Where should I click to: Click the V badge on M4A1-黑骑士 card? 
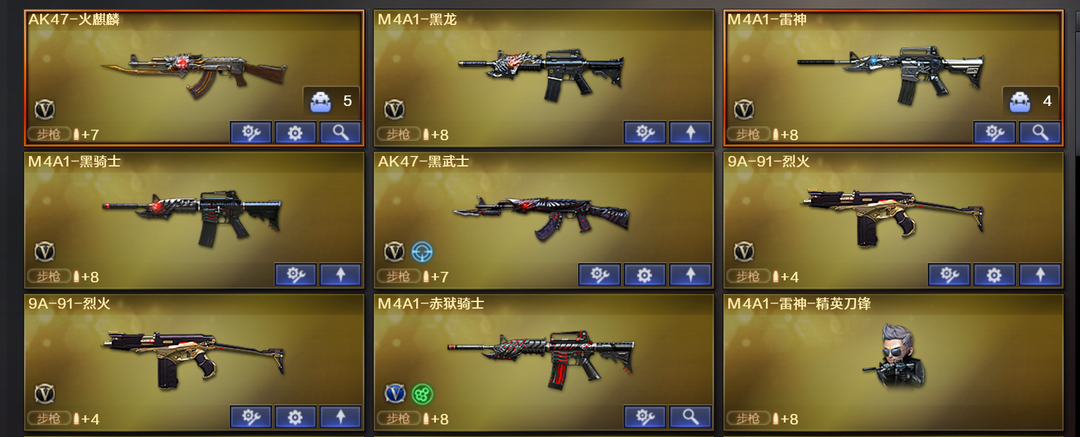45,252
